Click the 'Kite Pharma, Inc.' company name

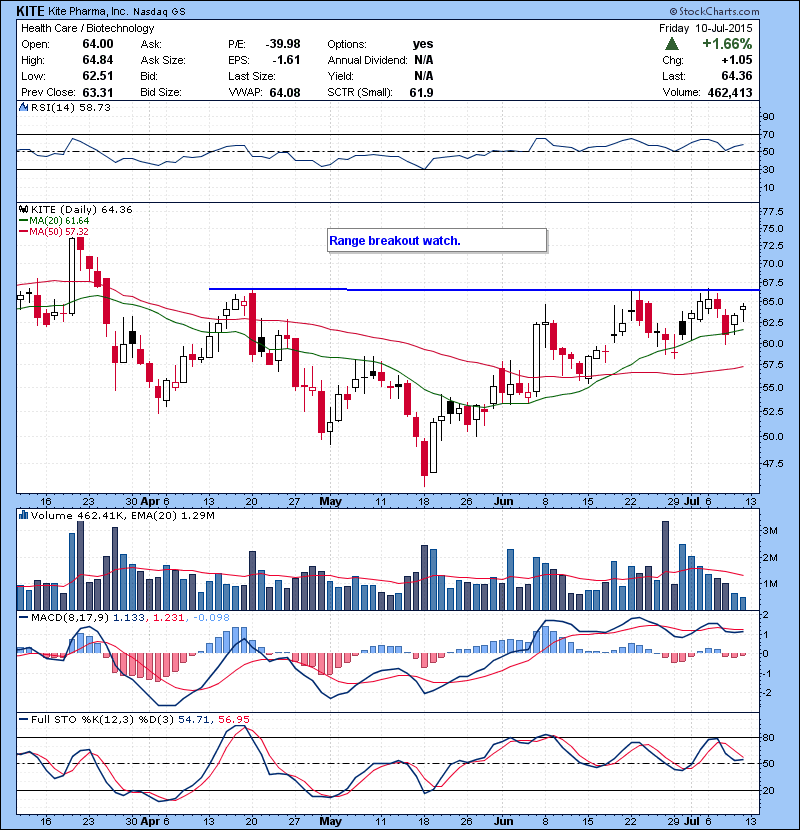[88, 11]
